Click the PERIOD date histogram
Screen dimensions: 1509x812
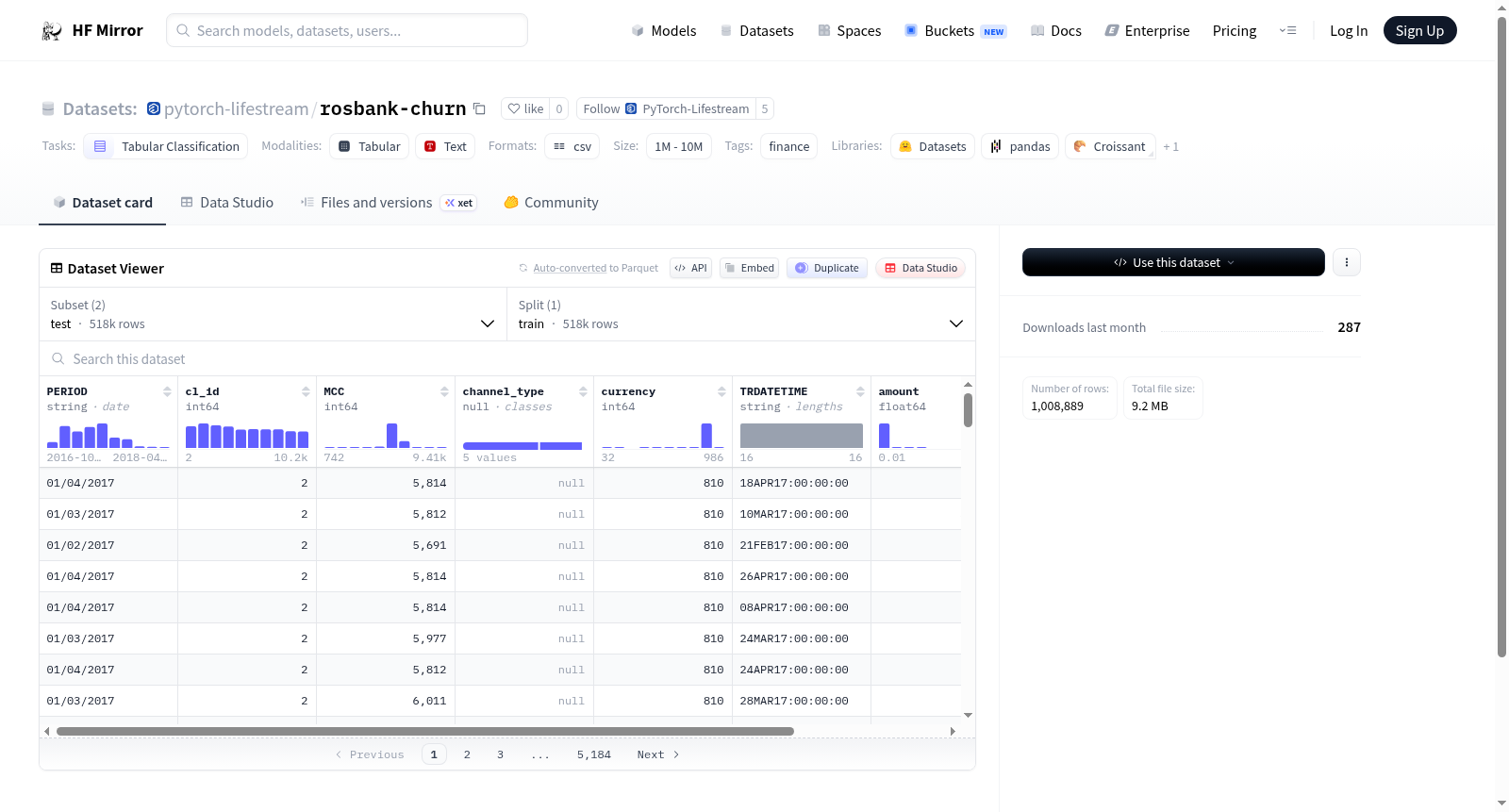(x=108, y=435)
